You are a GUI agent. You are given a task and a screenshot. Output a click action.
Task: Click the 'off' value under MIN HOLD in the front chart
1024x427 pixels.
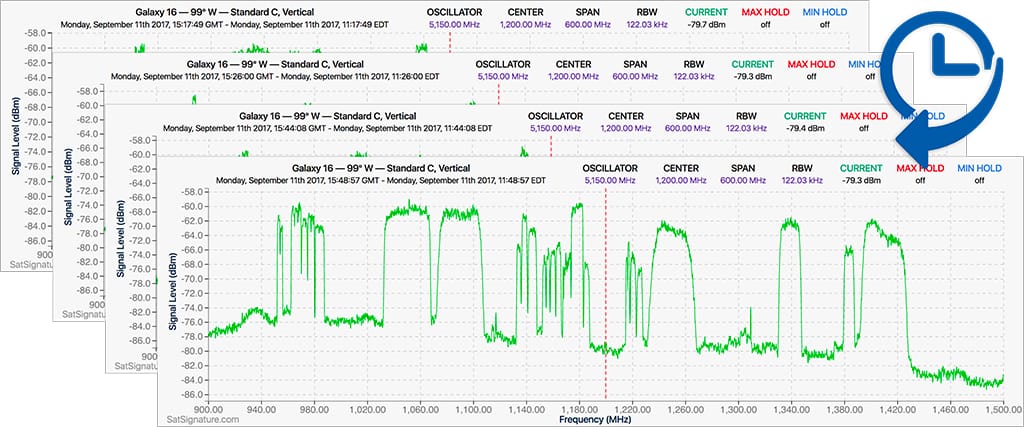point(979,180)
